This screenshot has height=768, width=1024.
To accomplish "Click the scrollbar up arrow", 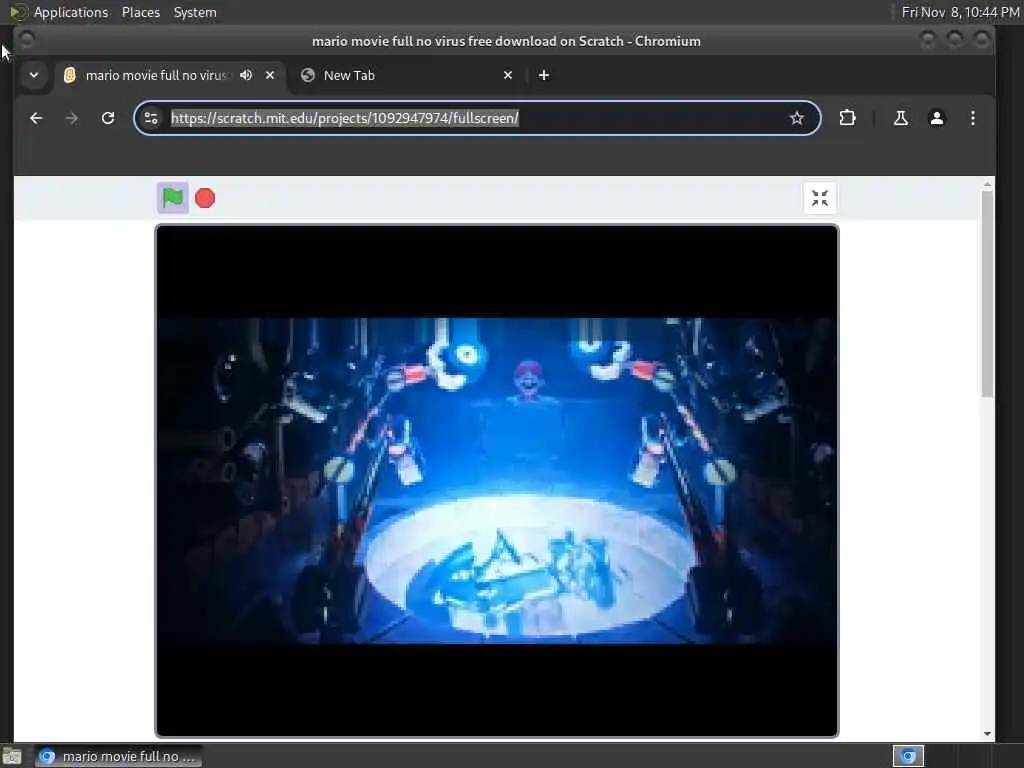I will [x=987, y=185].
